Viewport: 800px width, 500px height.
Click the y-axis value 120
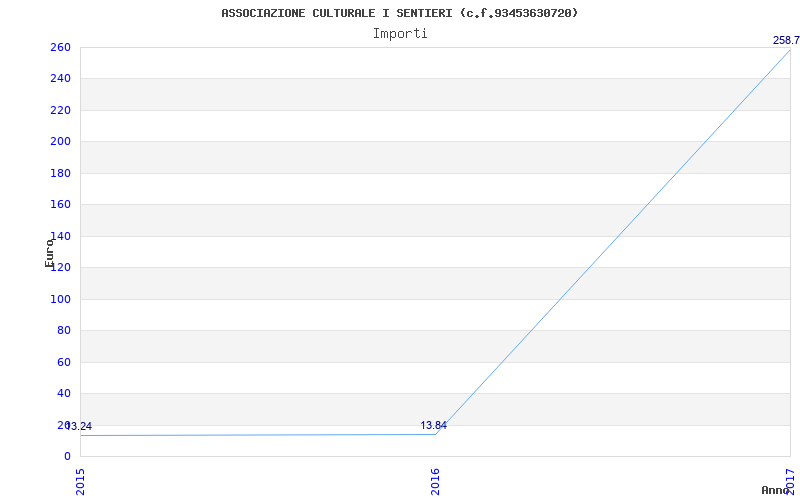click(60, 267)
